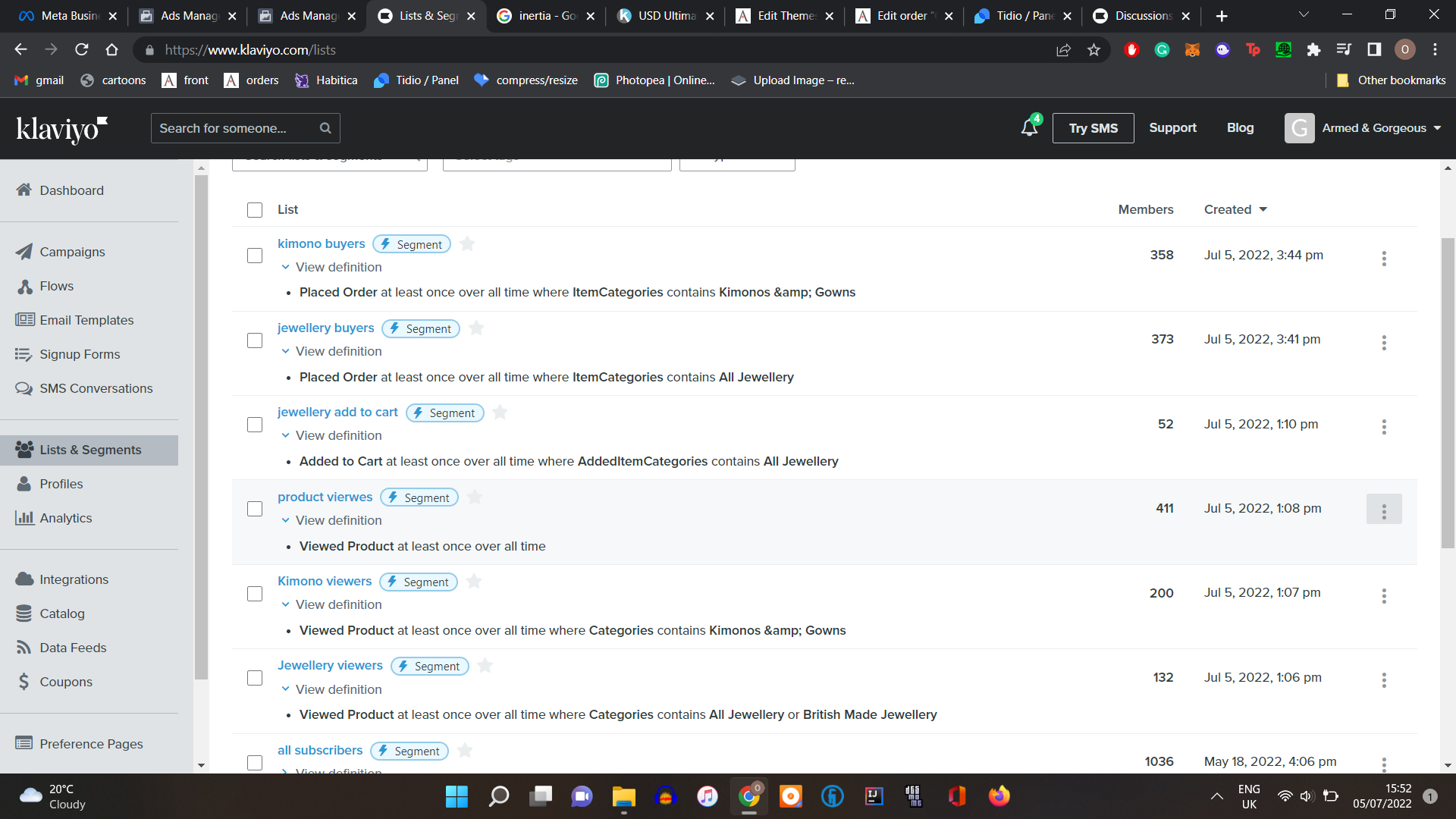1456x819 pixels.
Task: Star the kimono buyers segment
Action: [467, 244]
